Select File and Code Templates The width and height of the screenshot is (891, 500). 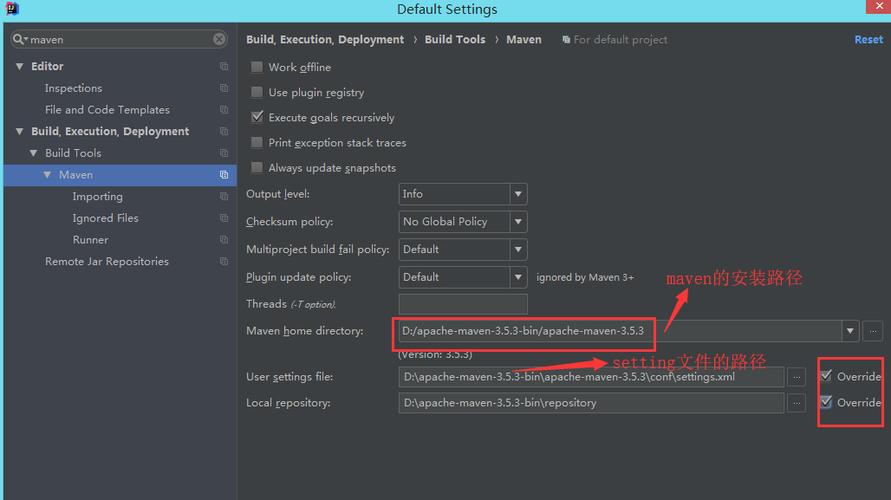pyautogui.click(x=107, y=110)
